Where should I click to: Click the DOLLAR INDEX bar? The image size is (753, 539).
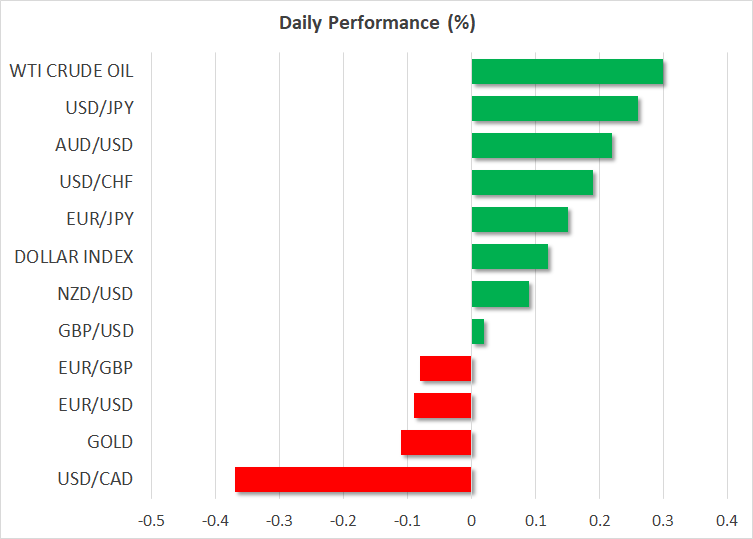coord(509,257)
